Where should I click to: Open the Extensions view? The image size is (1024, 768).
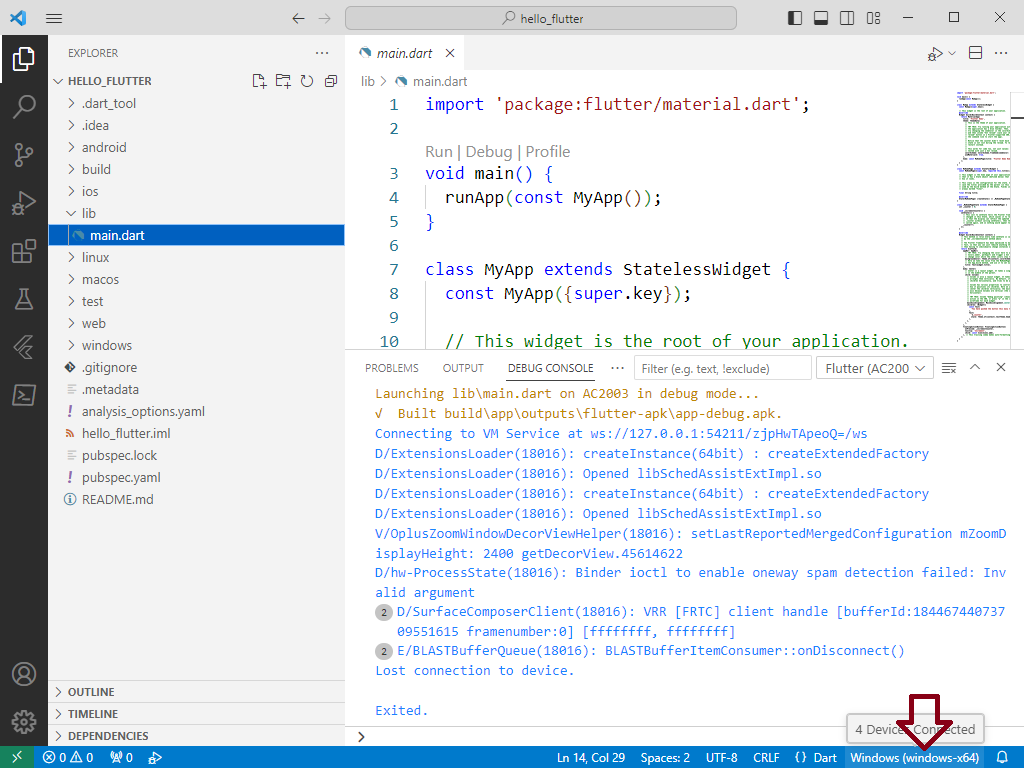pos(24,251)
